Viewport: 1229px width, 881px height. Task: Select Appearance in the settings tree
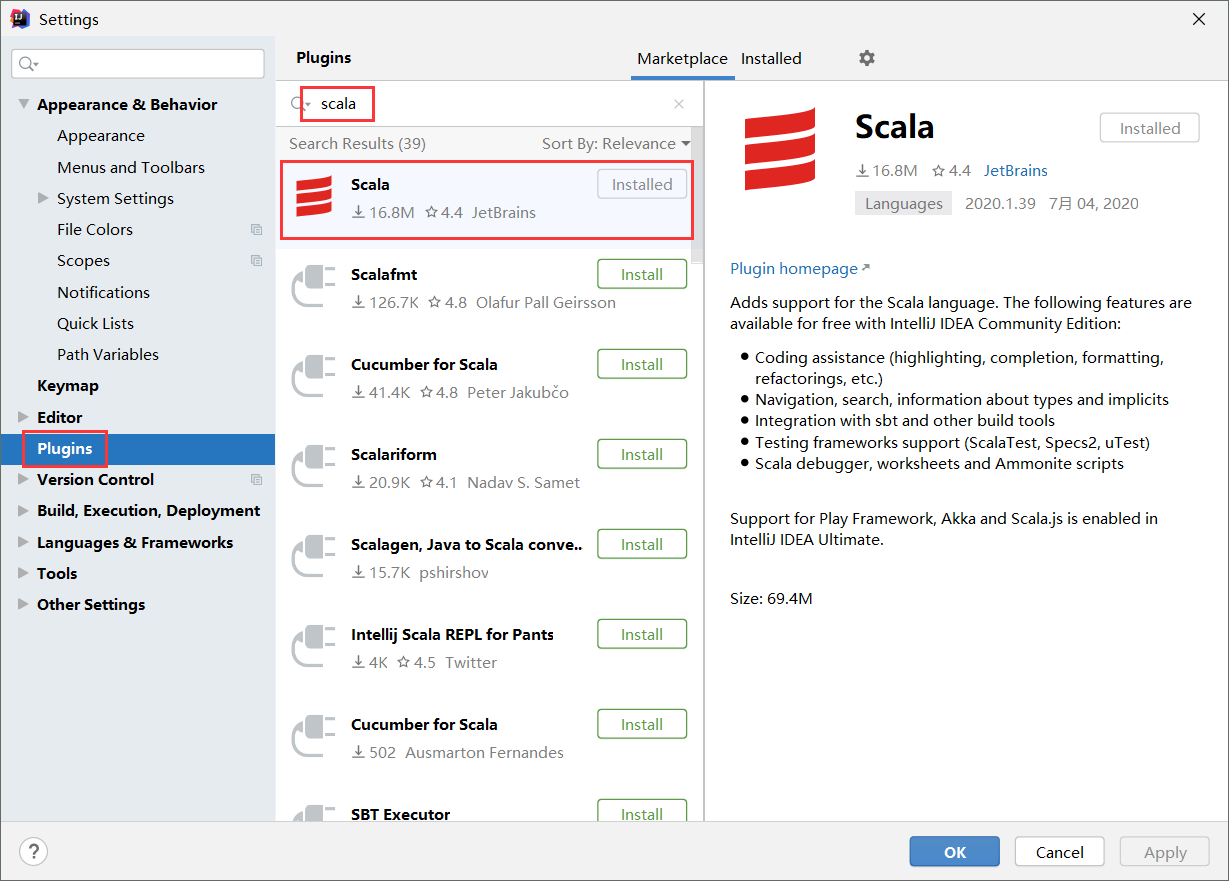coord(101,136)
